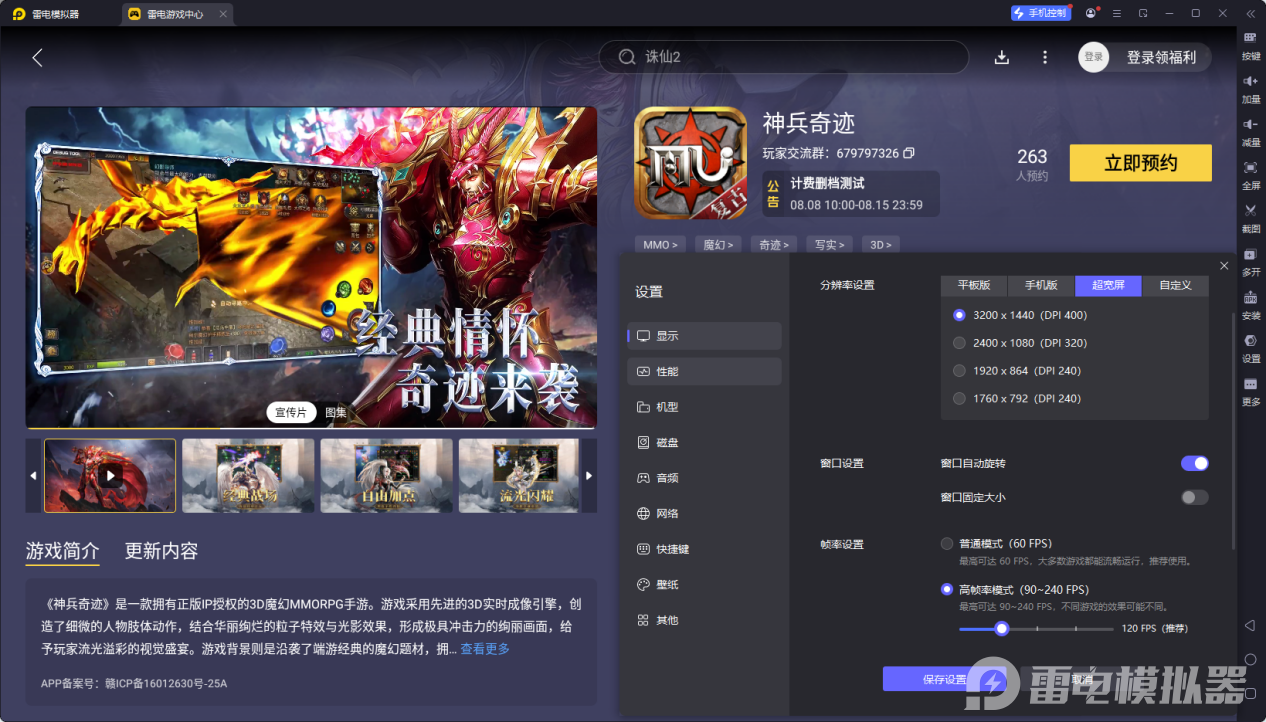Viewport: 1266px width, 722px height.
Task: Open emulator 设置 from right sidebar
Action: coord(1250,346)
